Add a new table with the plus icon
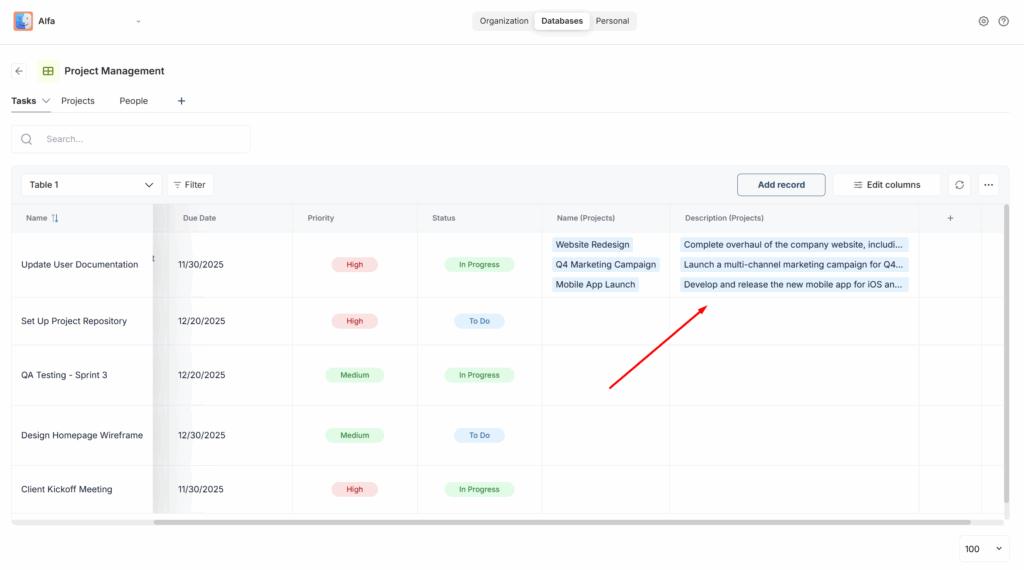Viewport: 1024px width, 570px height. (x=181, y=101)
